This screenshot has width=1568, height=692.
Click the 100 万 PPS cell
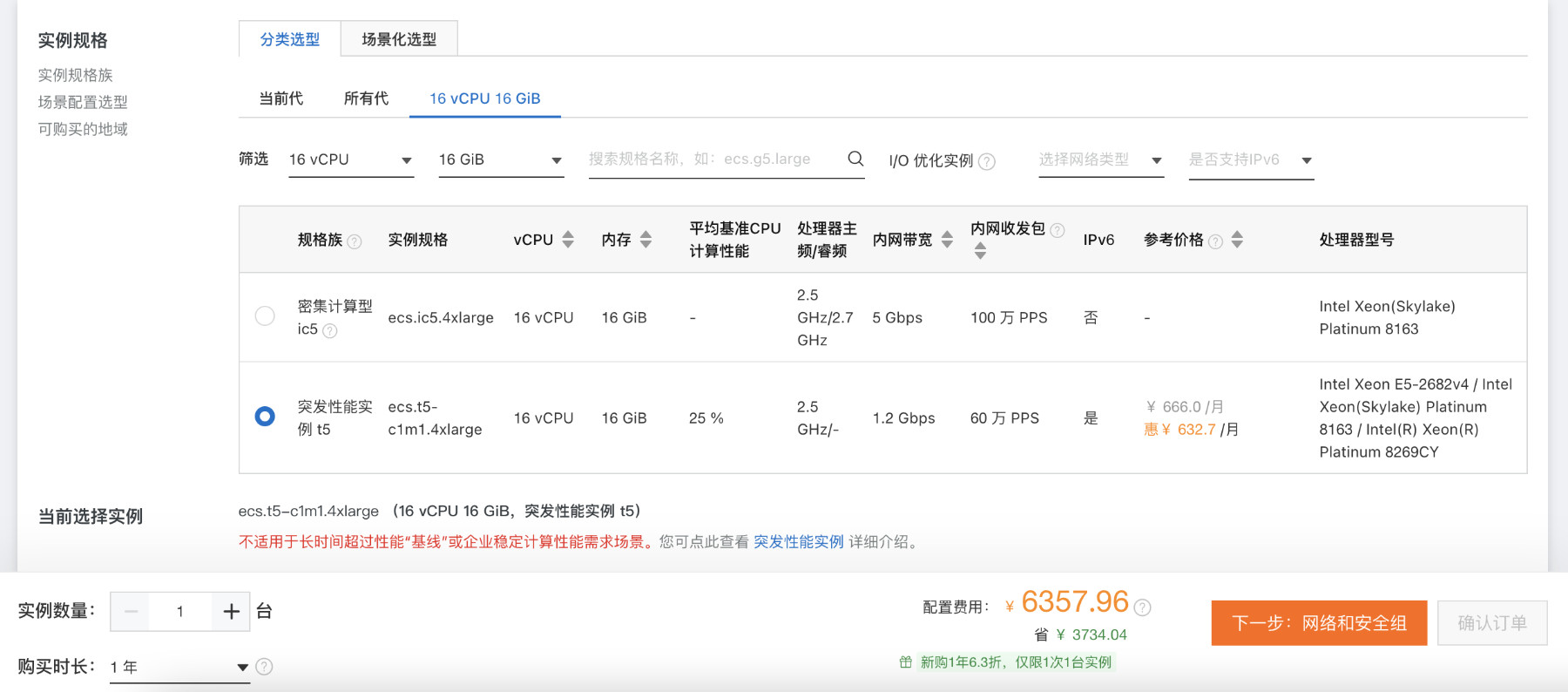point(1009,317)
